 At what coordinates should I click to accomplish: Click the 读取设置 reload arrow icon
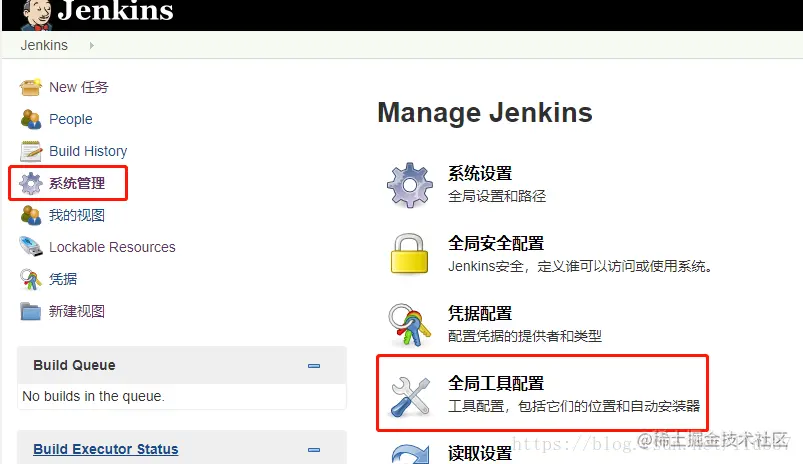coord(410,454)
